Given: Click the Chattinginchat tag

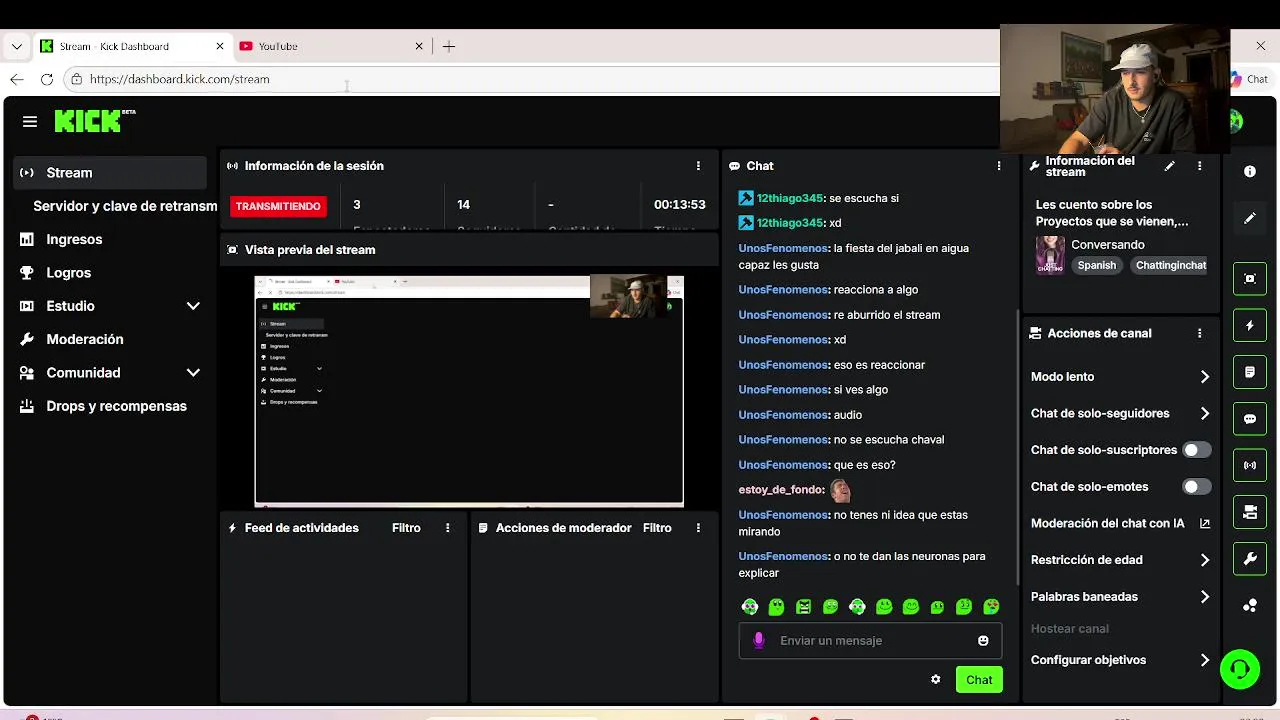Looking at the screenshot, I should pyautogui.click(x=1170, y=265).
